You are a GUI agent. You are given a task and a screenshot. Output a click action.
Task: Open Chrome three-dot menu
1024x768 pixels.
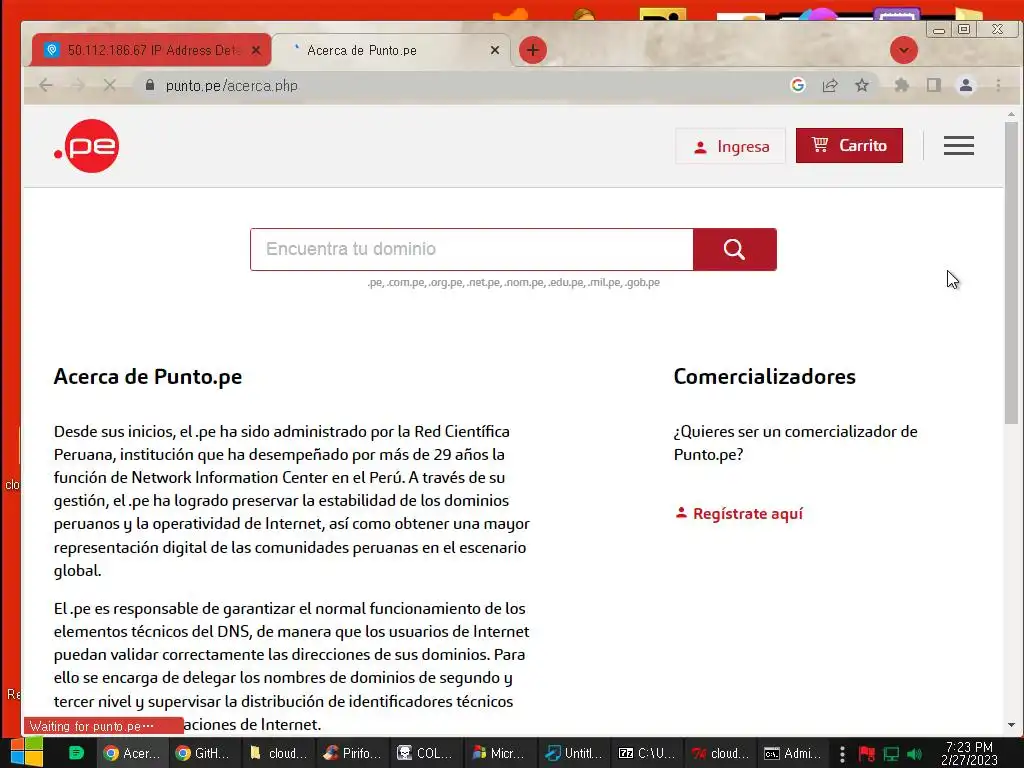(x=998, y=86)
